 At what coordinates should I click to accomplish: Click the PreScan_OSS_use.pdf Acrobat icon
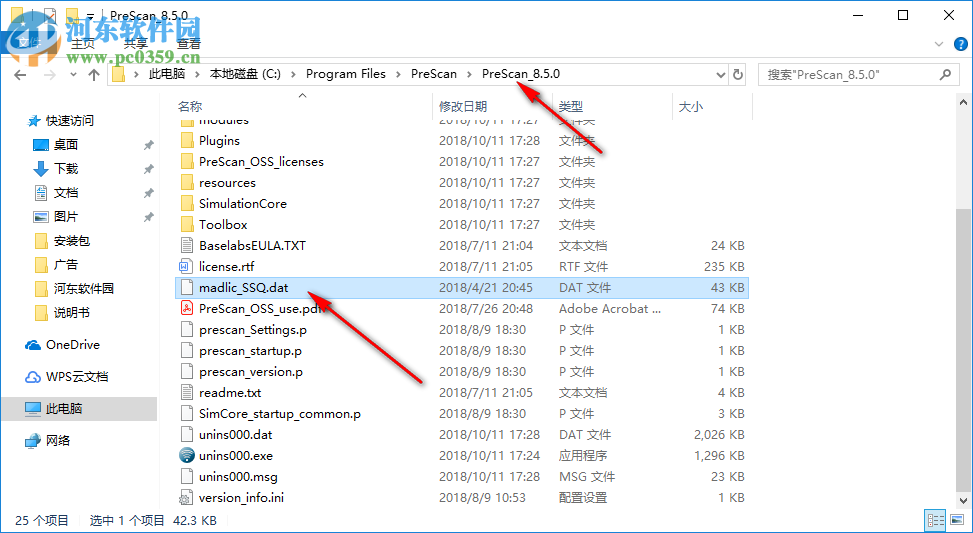[187, 308]
